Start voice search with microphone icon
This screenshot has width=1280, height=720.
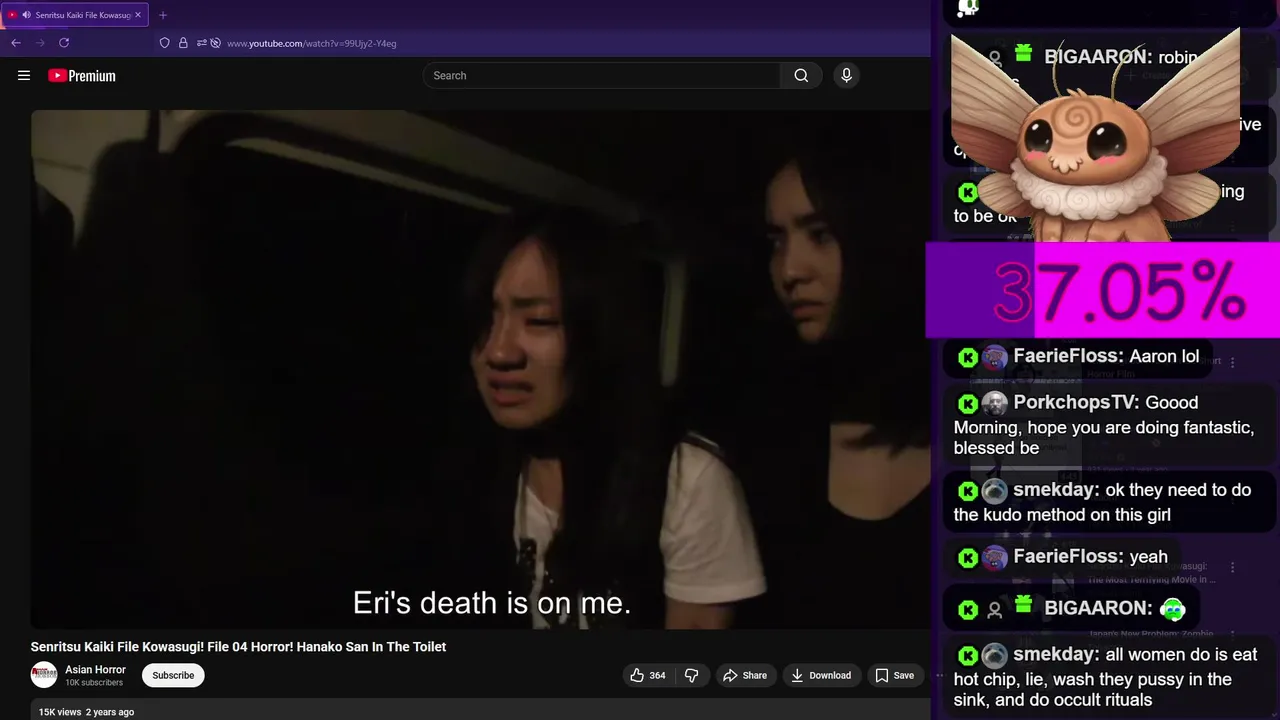click(846, 75)
